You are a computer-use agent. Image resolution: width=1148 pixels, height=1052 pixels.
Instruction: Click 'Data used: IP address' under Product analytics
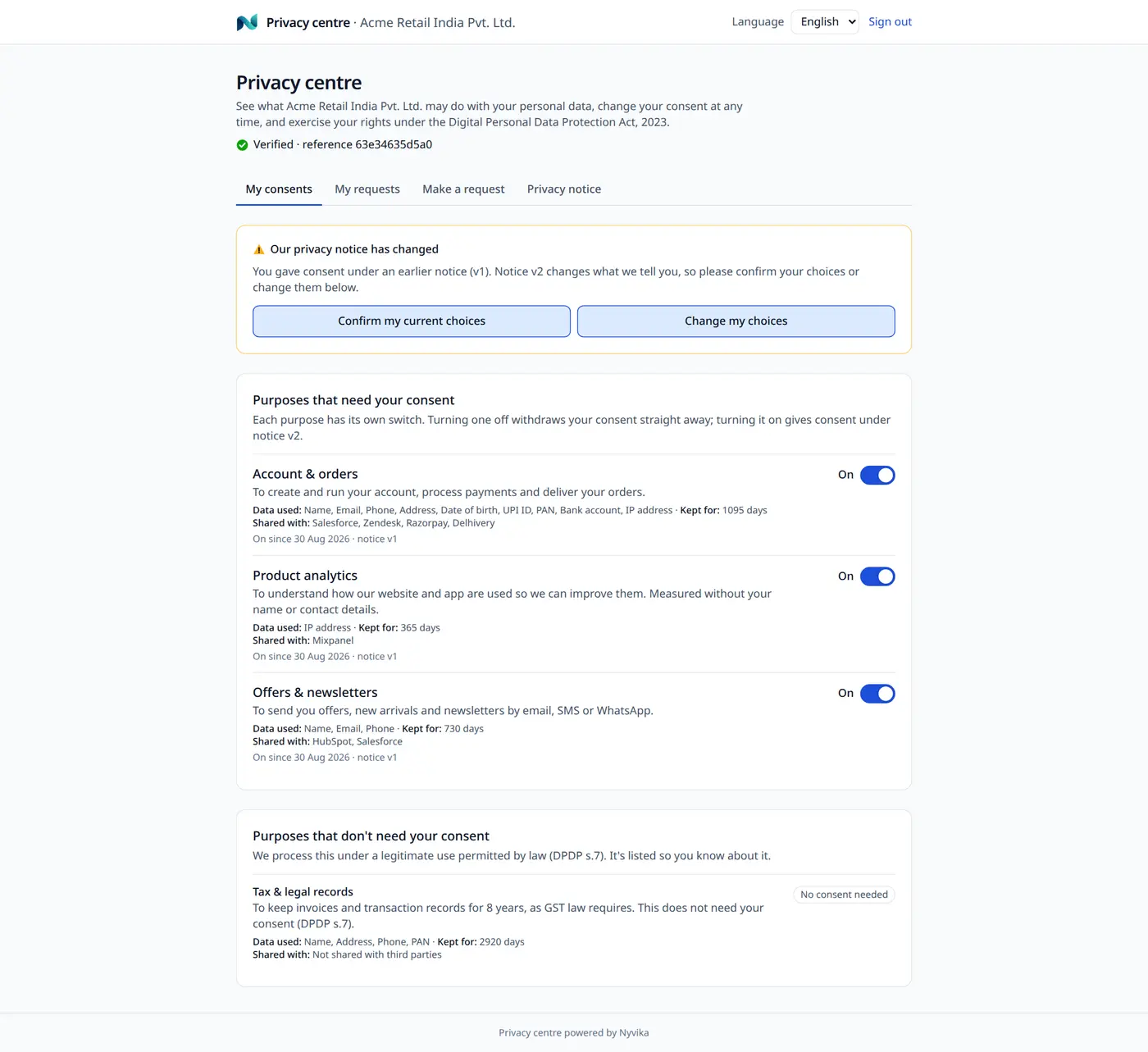click(302, 628)
